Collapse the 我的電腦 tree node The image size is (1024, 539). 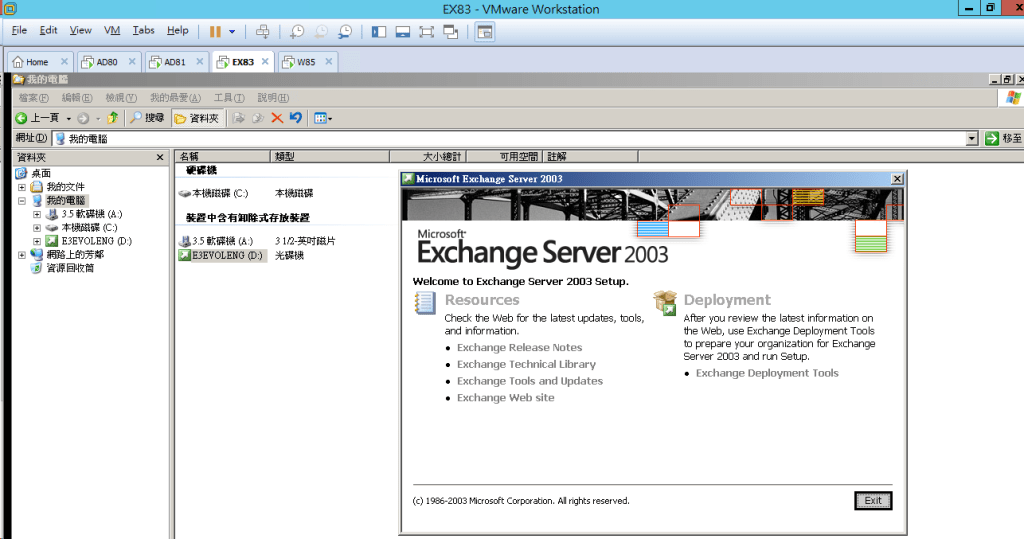pyautogui.click(x=22, y=201)
